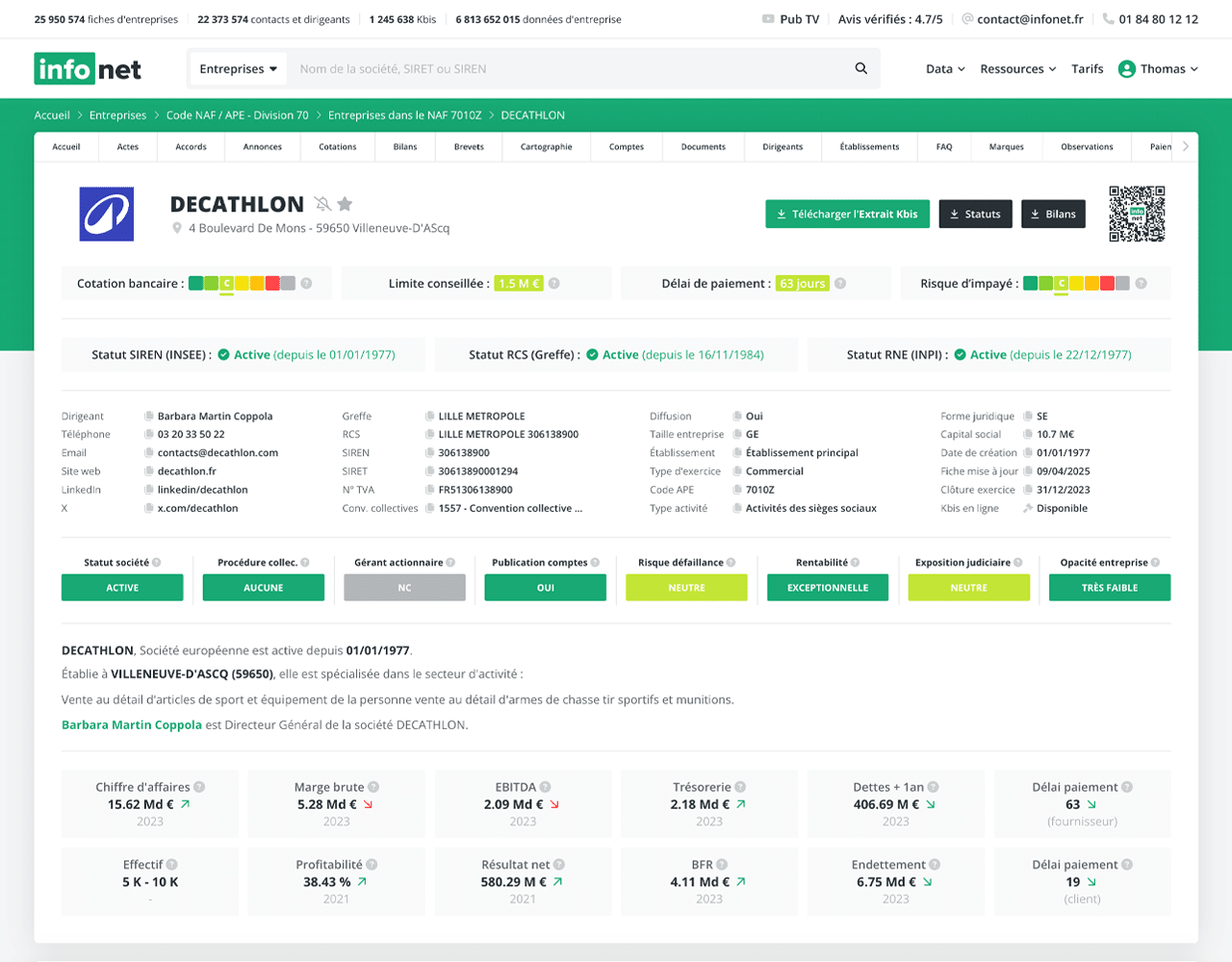Open the Thomas account dropdown

[1158, 68]
